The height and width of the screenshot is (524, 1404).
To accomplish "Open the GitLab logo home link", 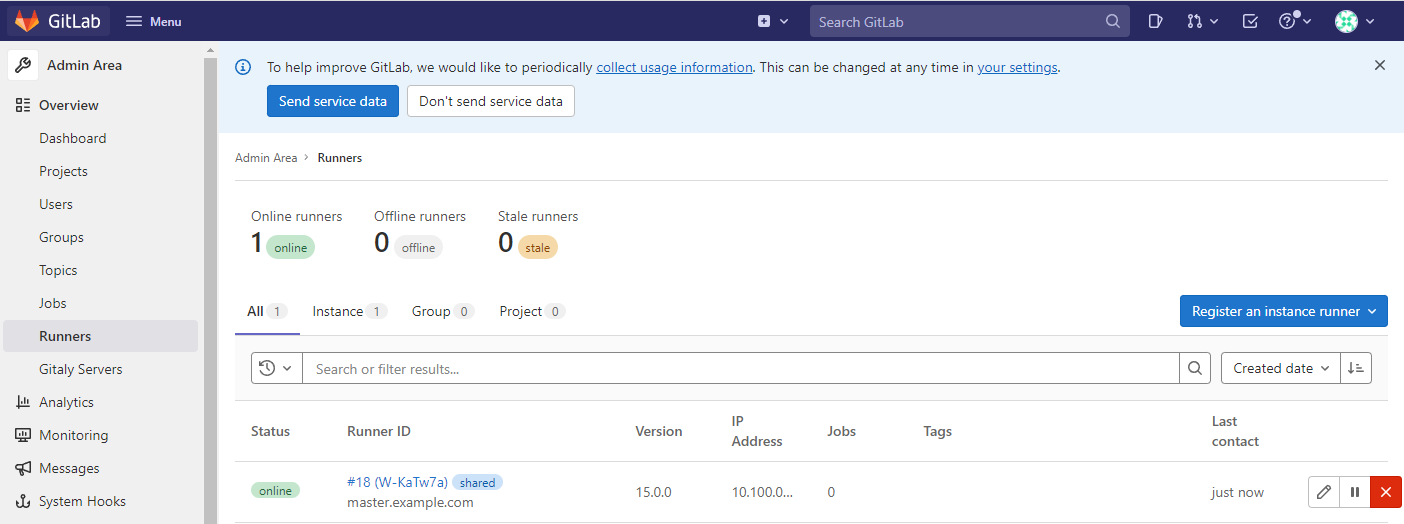I will pos(57,21).
